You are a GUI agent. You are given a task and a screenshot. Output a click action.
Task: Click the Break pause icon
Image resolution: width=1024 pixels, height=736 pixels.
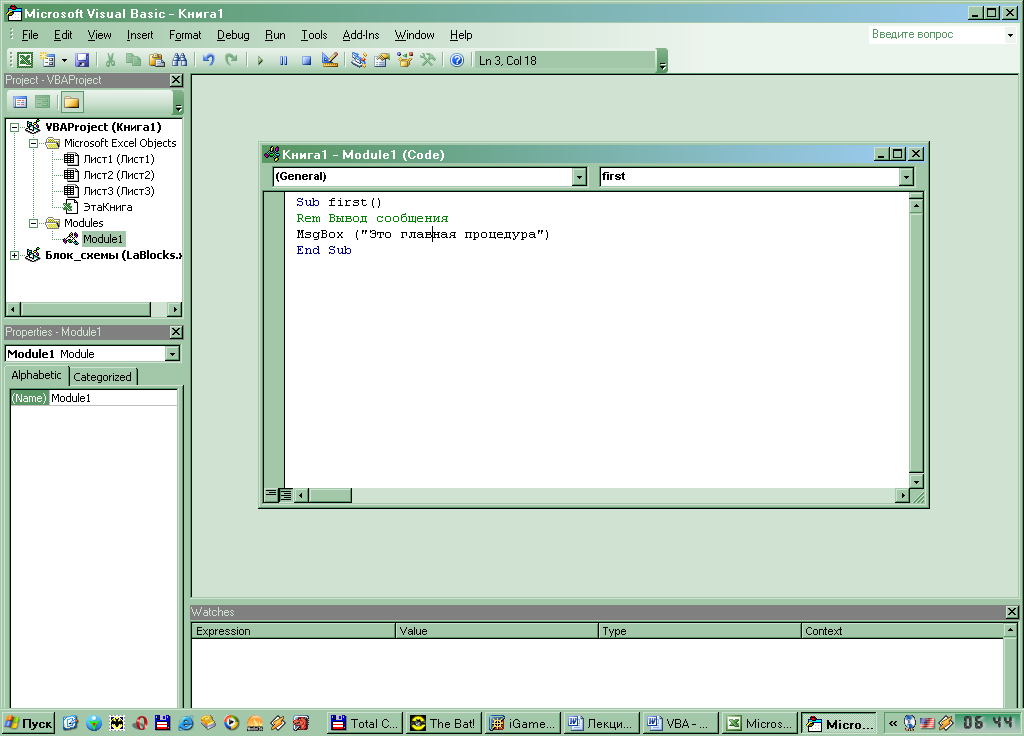pos(283,60)
